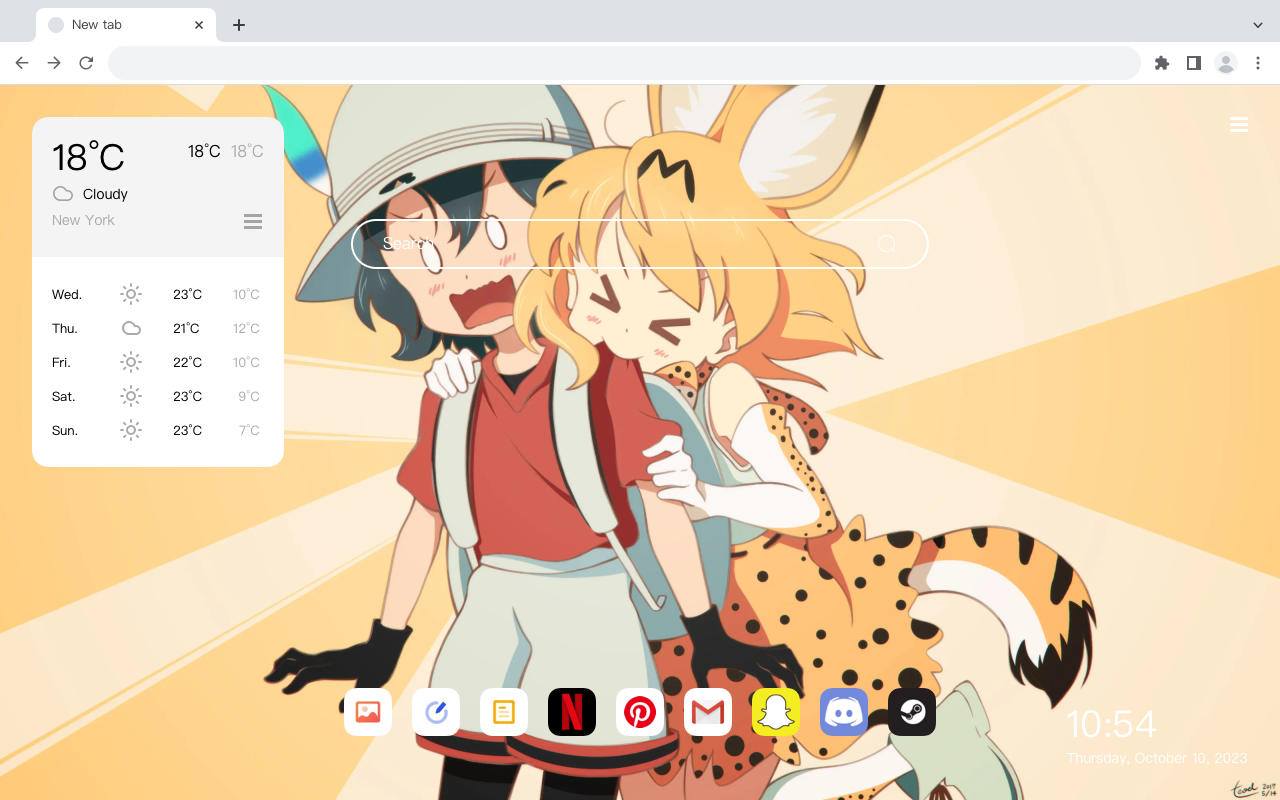Viewport: 1280px width, 800px height.
Task: Open a new tab with plus button
Action: point(238,25)
